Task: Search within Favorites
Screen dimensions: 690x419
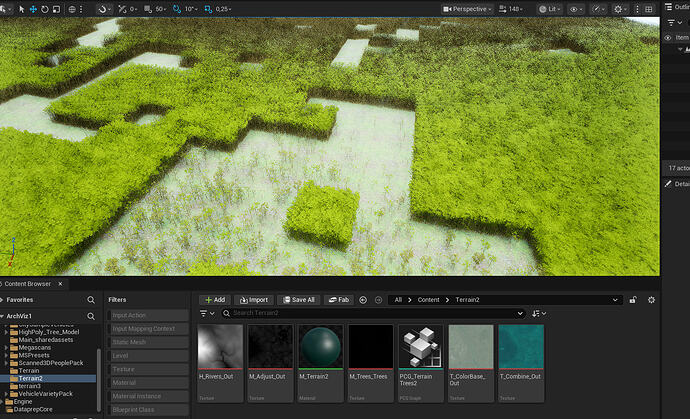Action: click(91, 300)
